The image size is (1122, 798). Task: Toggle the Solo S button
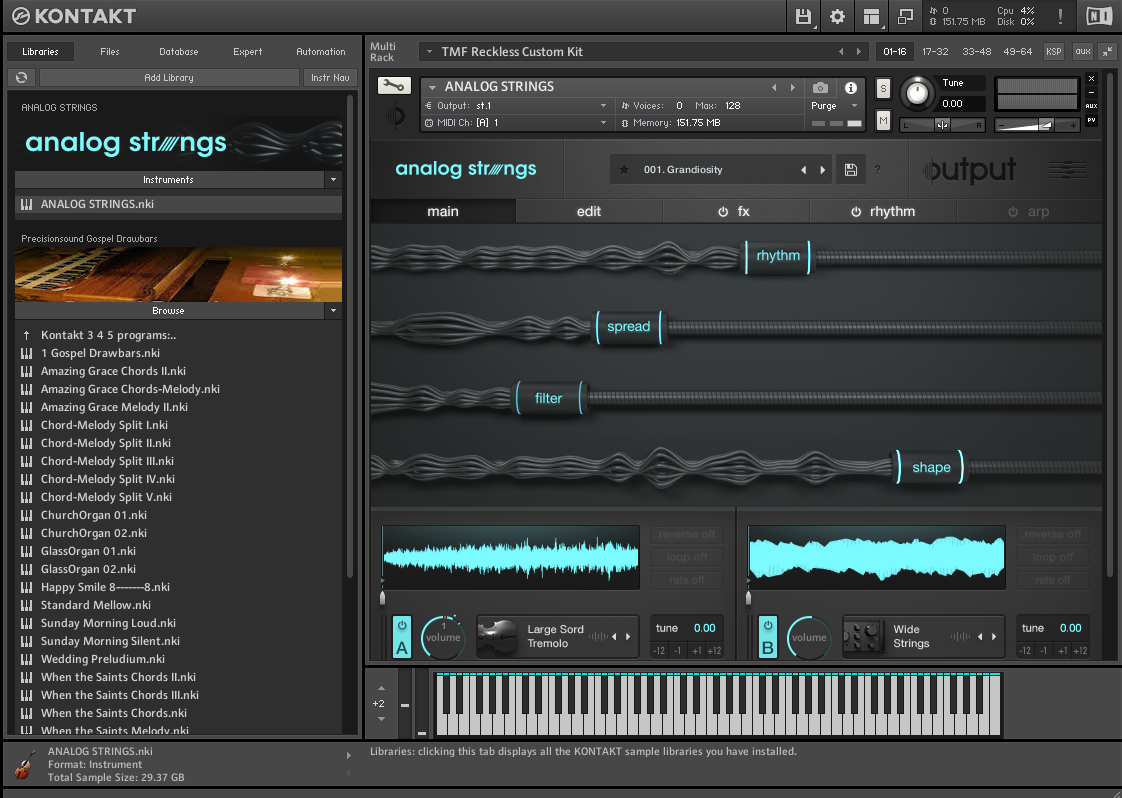click(x=884, y=89)
